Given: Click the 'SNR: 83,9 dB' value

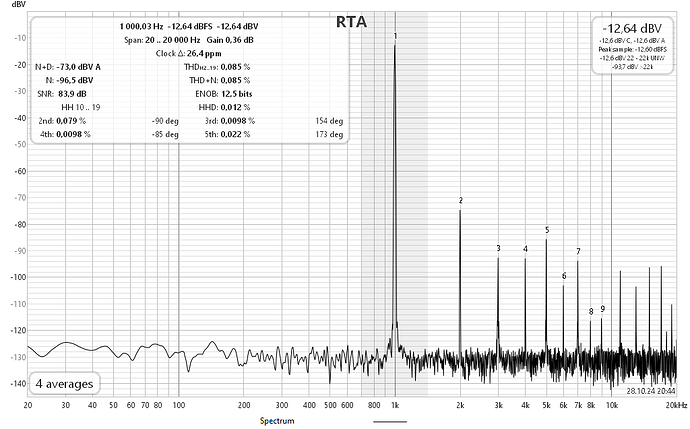Looking at the screenshot, I should pyautogui.click(x=62, y=94).
